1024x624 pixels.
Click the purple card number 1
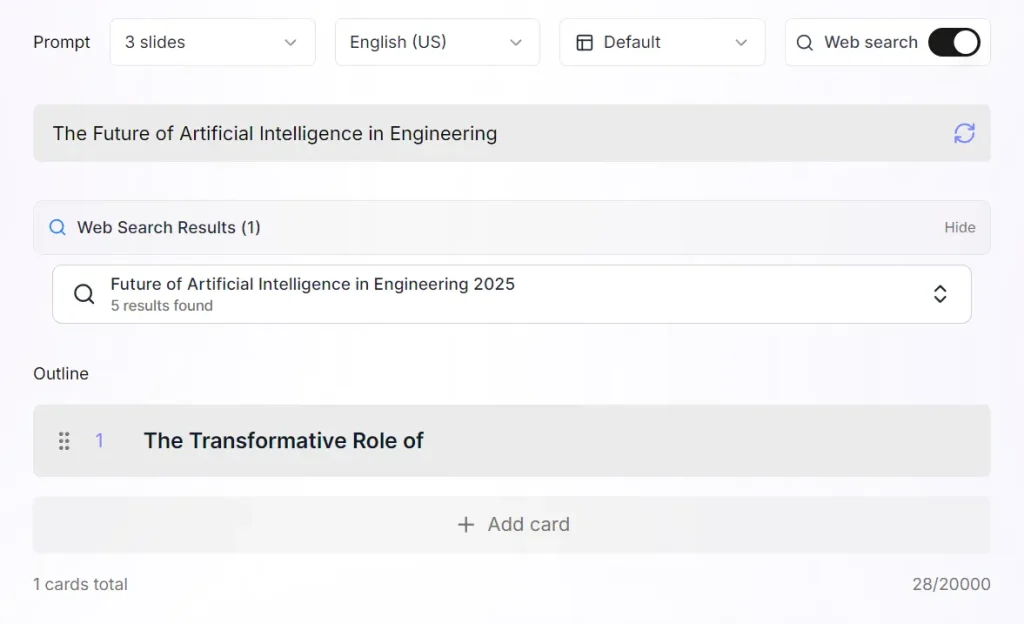pyautogui.click(x=99, y=440)
